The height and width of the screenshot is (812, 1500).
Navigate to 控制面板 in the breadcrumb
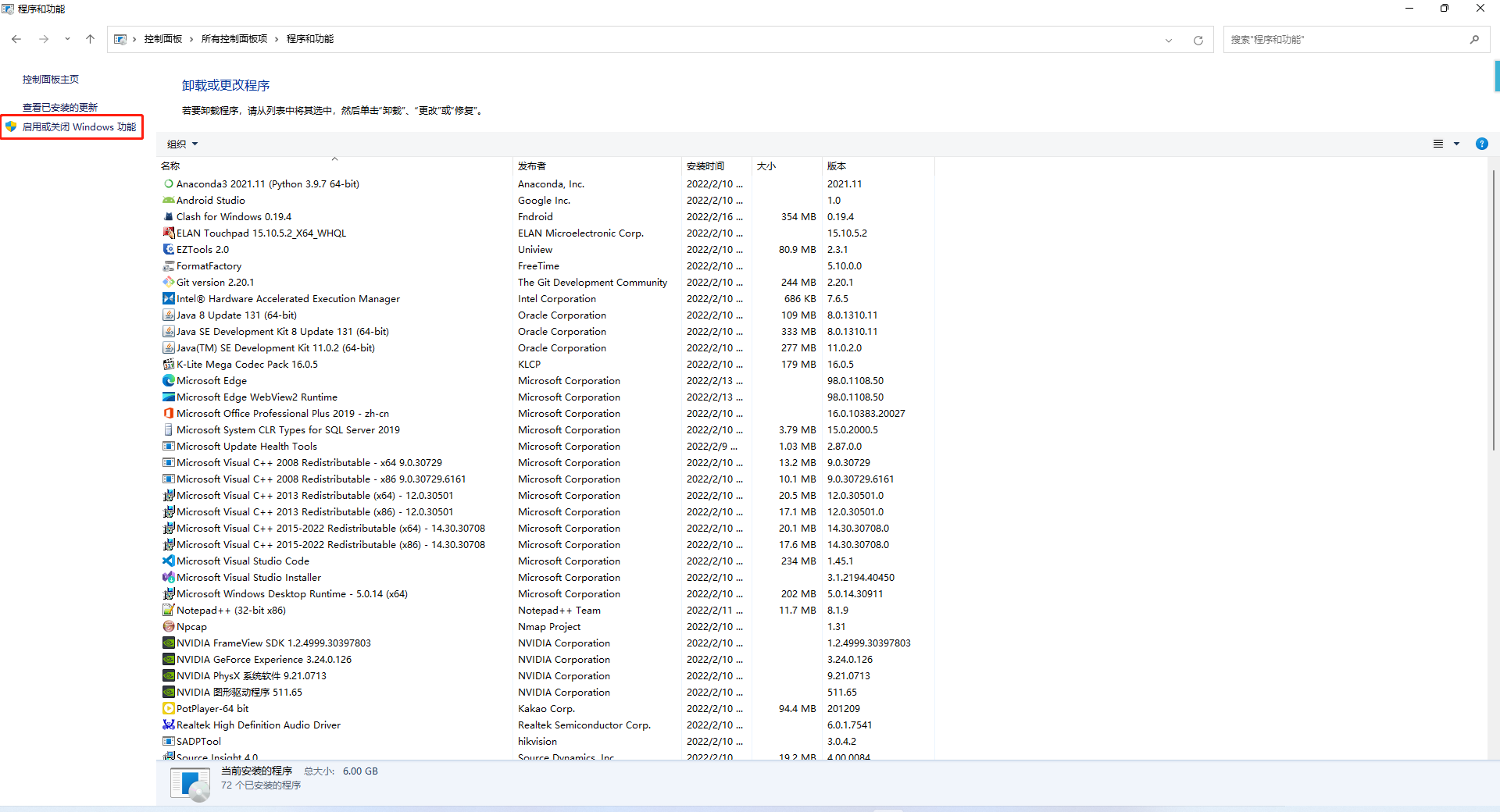(x=163, y=38)
